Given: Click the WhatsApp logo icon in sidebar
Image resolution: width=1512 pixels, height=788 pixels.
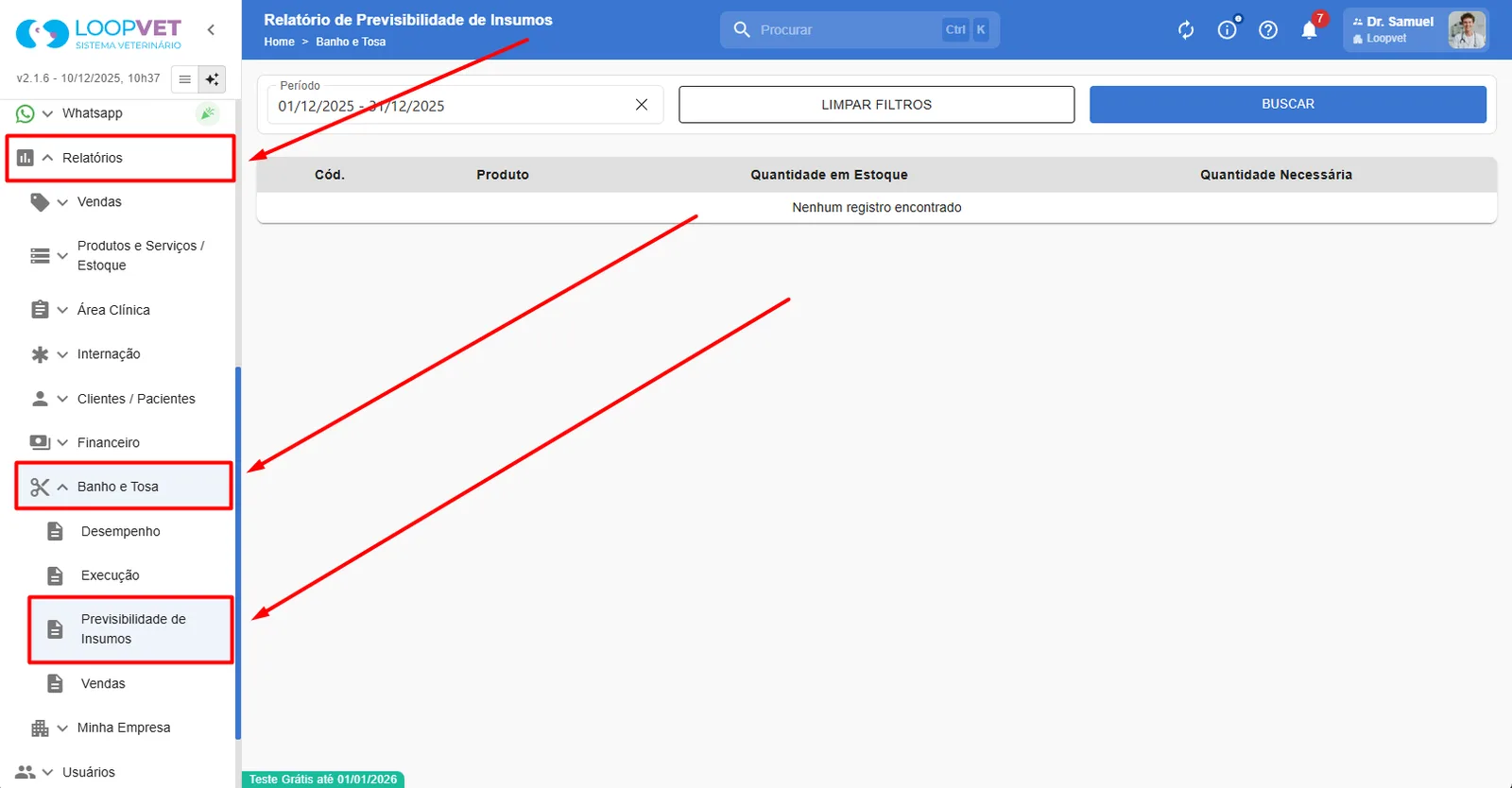Looking at the screenshot, I should (26, 113).
